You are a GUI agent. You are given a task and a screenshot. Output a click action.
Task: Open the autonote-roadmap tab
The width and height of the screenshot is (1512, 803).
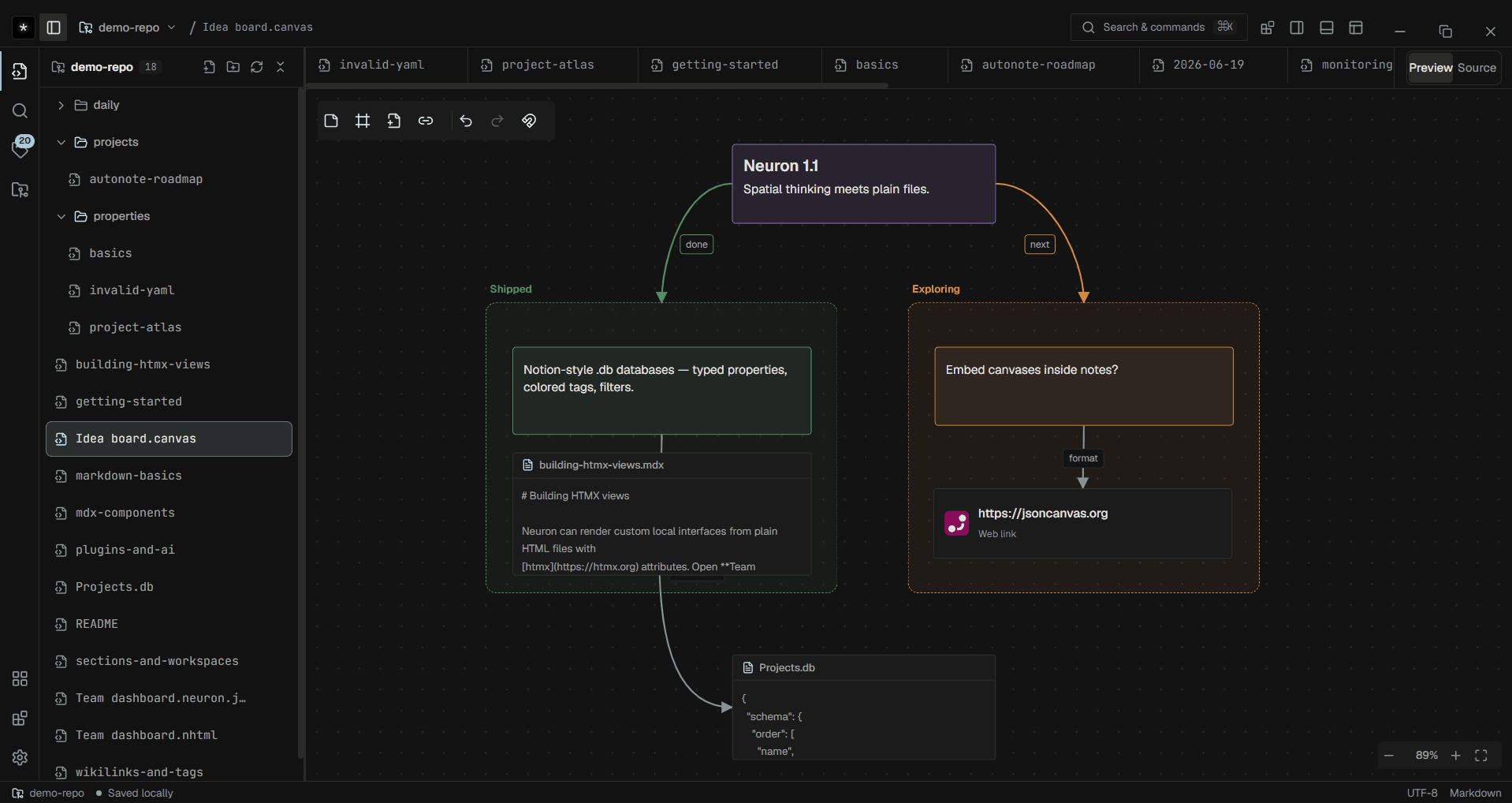(1042, 65)
